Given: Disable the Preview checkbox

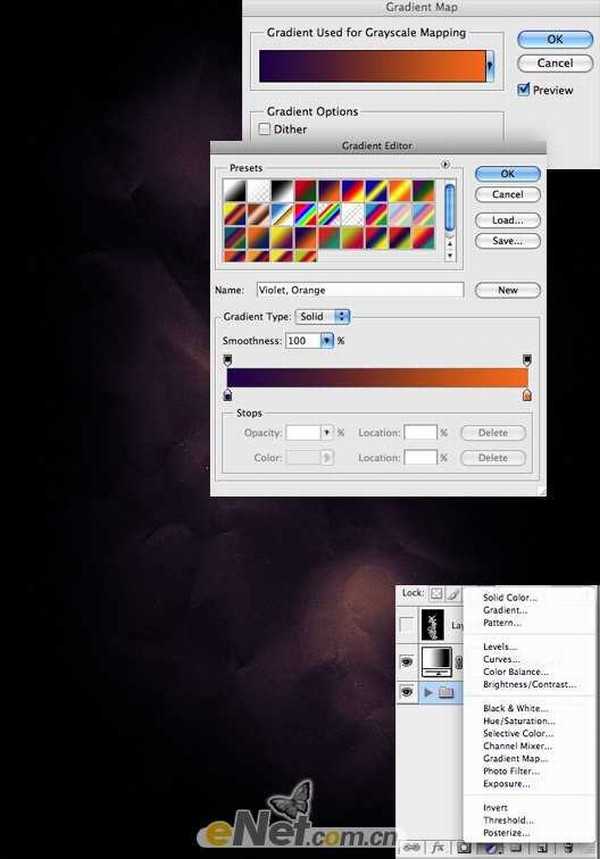Looking at the screenshot, I should click(x=523, y=90).
